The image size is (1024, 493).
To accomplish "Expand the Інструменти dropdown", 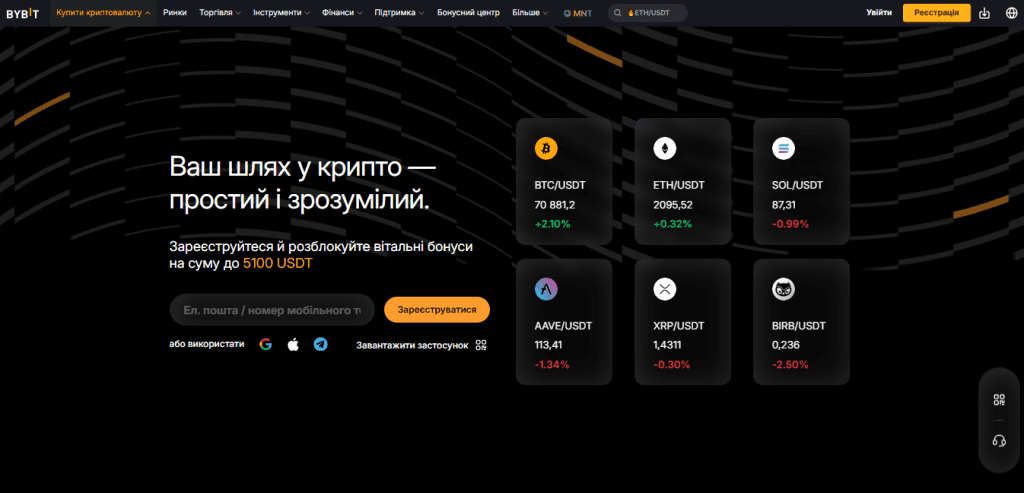I will click(x=281, y=12).
